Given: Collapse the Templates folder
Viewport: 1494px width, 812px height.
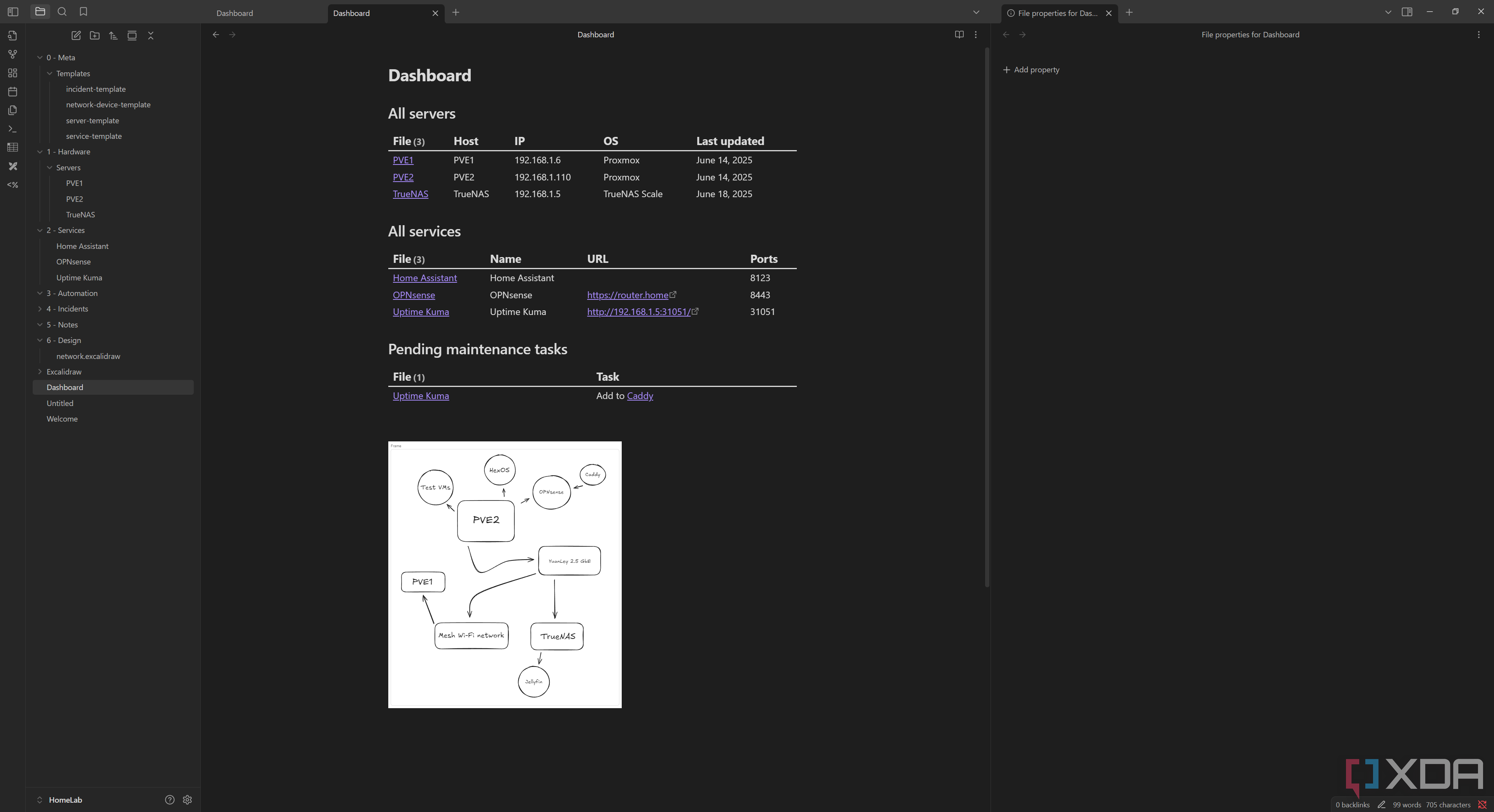Looking at the screenshot, I should (x=50, y=73).
